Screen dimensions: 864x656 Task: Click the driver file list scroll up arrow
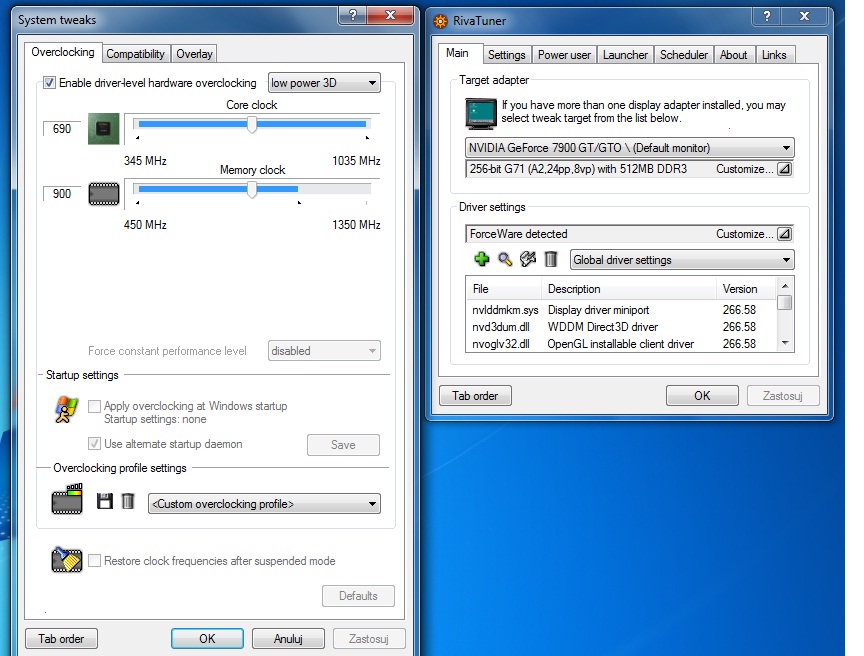[785, 286]
